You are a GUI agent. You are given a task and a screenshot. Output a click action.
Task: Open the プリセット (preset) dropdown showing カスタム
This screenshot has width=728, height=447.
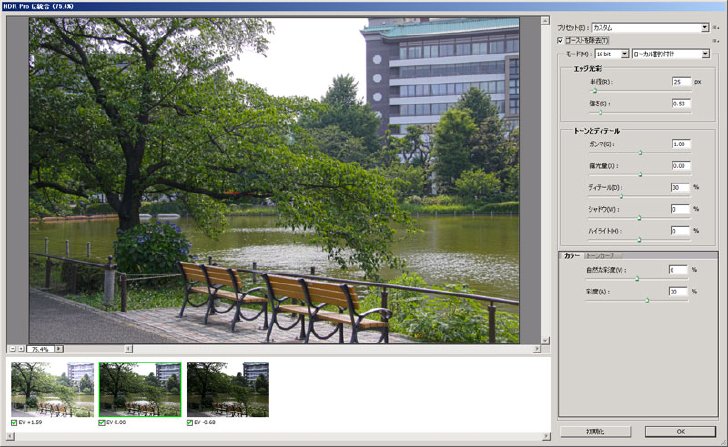pos(650,28)
